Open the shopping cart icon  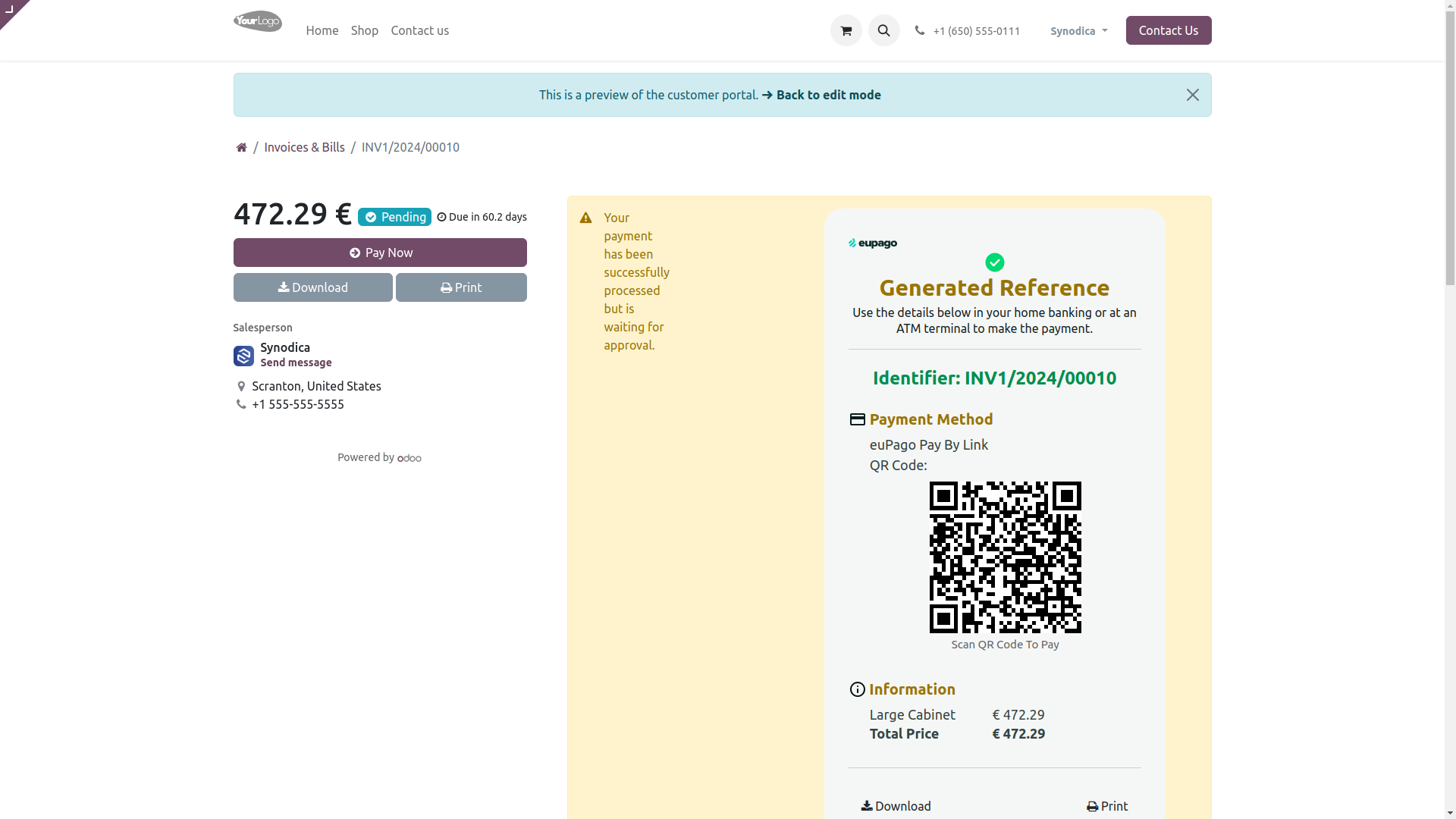click(846, 30)
